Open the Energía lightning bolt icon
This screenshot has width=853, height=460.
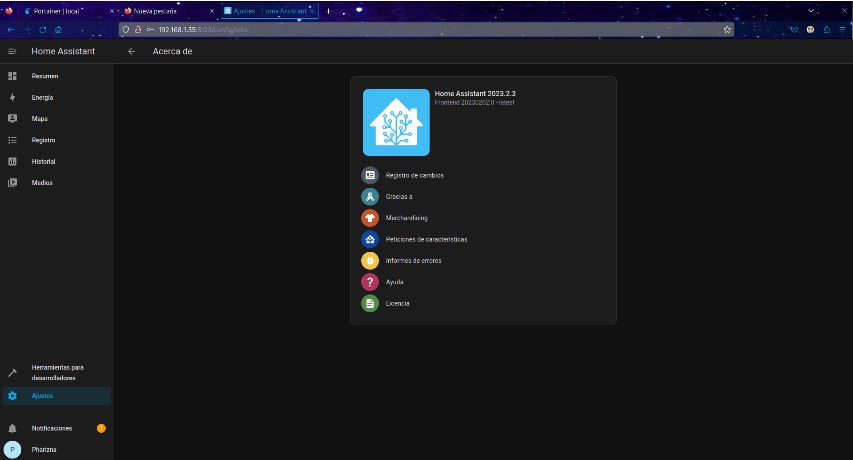pyautogui.click(x=12, y=97)
